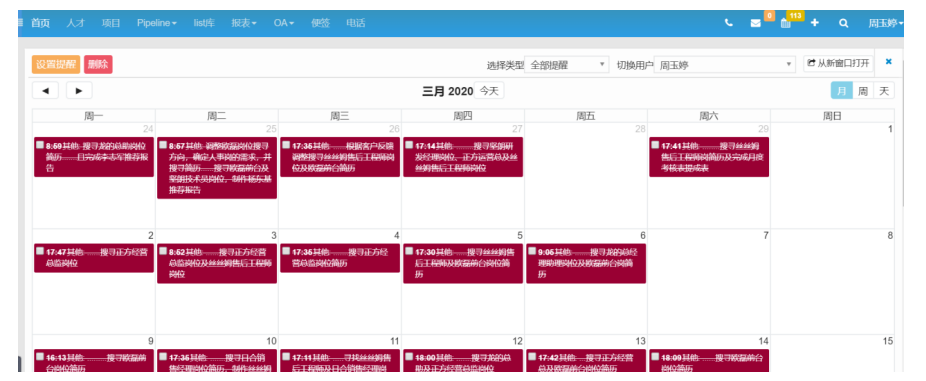Expand the OA dropdown menu
The width and height of the screenshot is (926, 381).
tap(283, 23)
